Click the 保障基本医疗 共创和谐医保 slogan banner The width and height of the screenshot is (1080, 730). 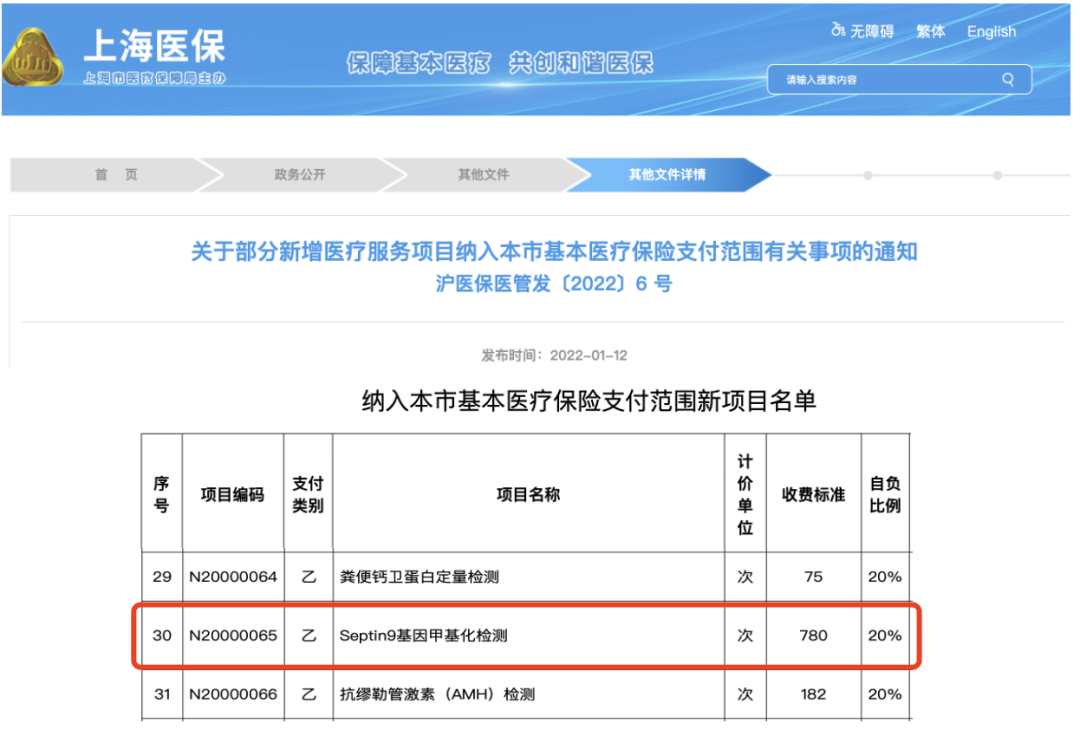click(x=500, y=63)
